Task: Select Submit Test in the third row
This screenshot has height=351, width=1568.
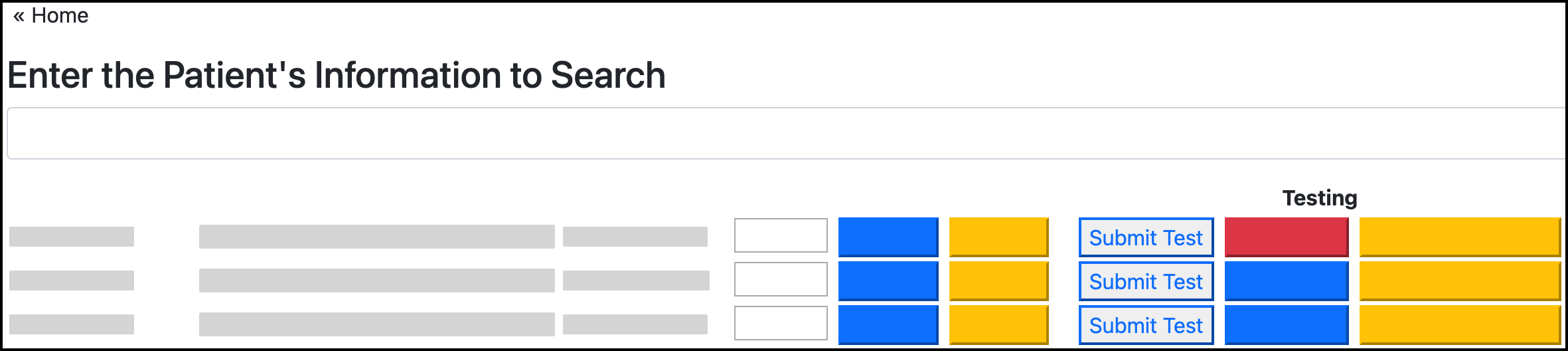Action: (x=1146, y=325)
